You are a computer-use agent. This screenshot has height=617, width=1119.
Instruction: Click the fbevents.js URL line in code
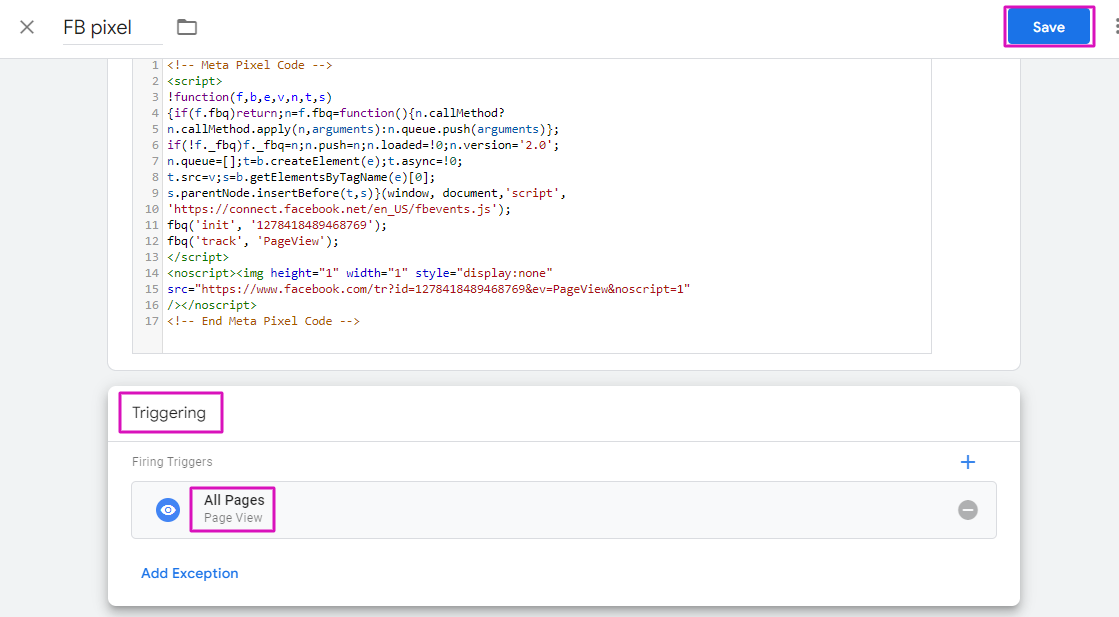coord(339,210)
